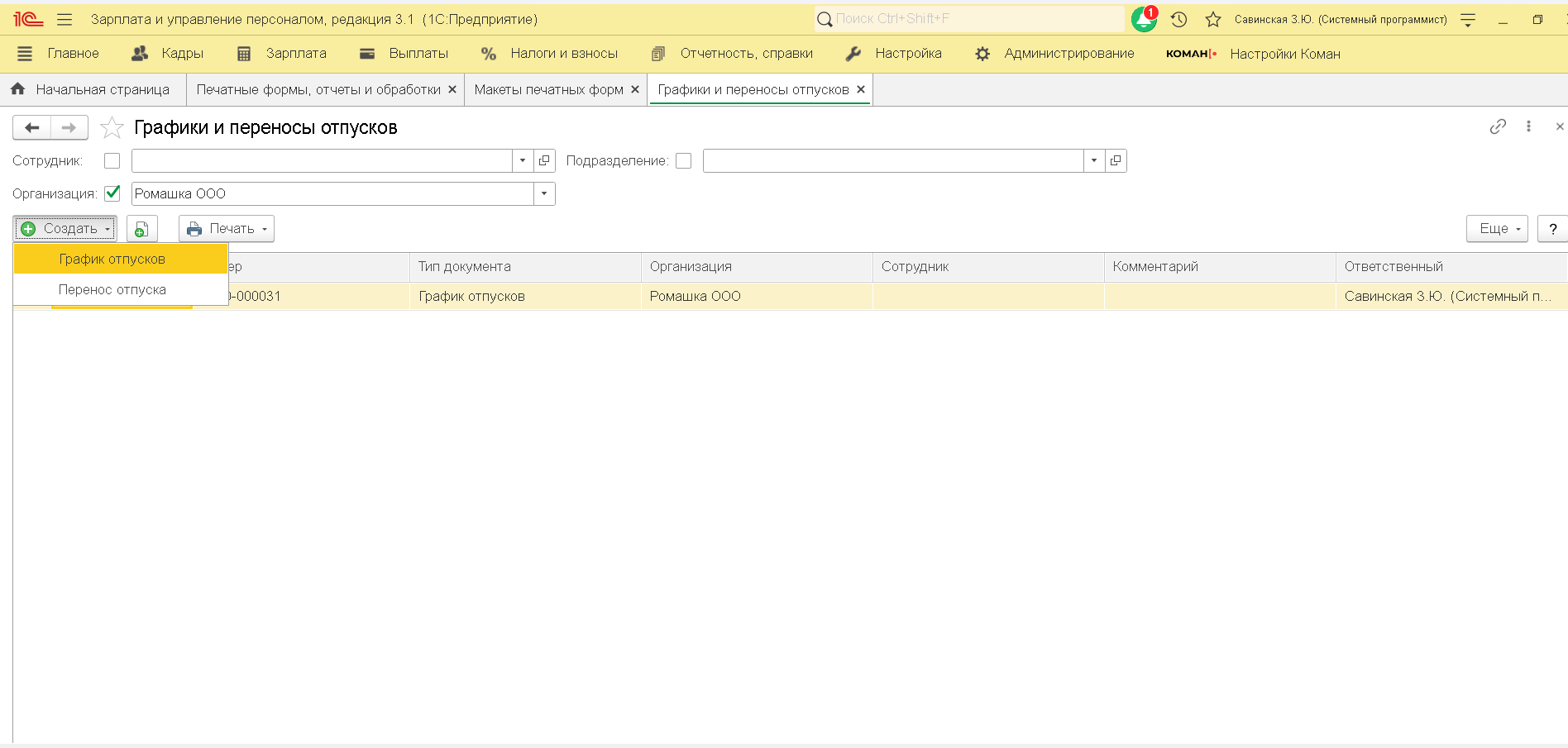Expand the Организация dropdown list
Image resolution: width=1568 pixels, height=748 pixels.
(544, 193)
